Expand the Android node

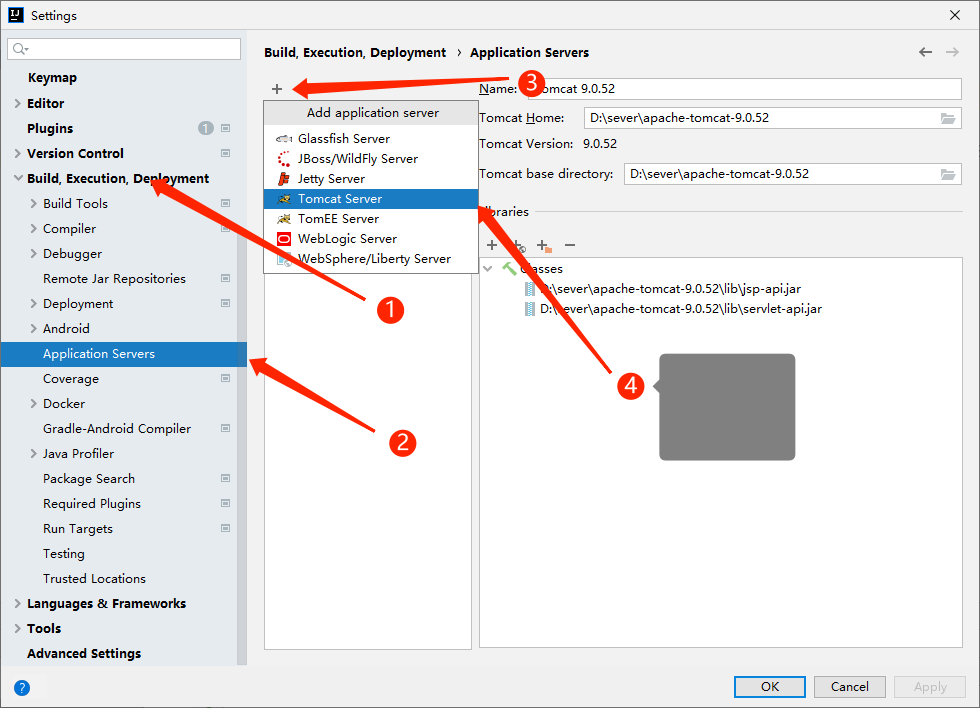pos(34,329)
